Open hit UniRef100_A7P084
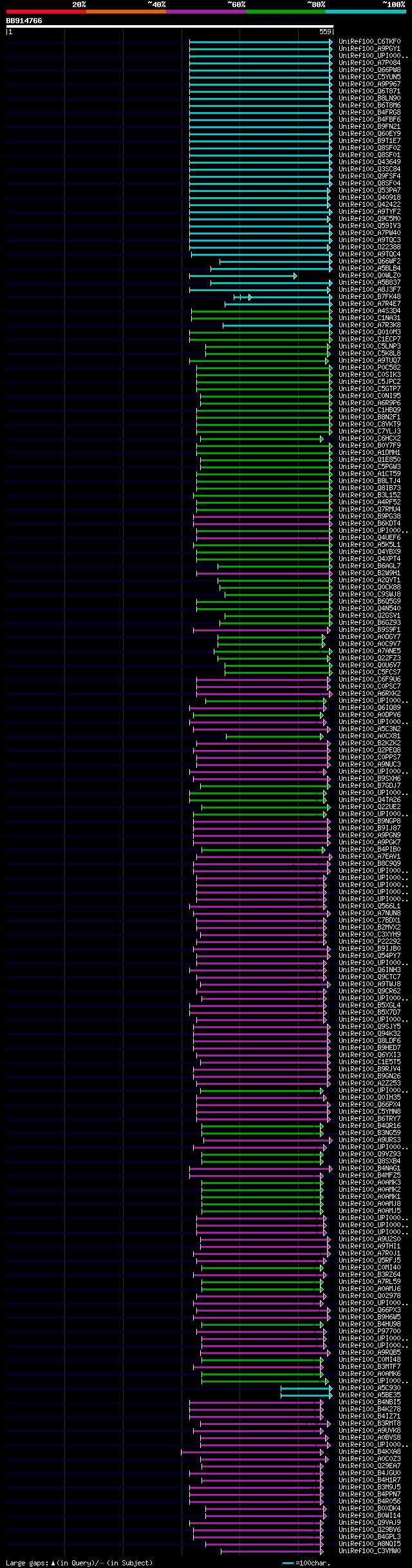412x1568 pixels. point(370,63)
